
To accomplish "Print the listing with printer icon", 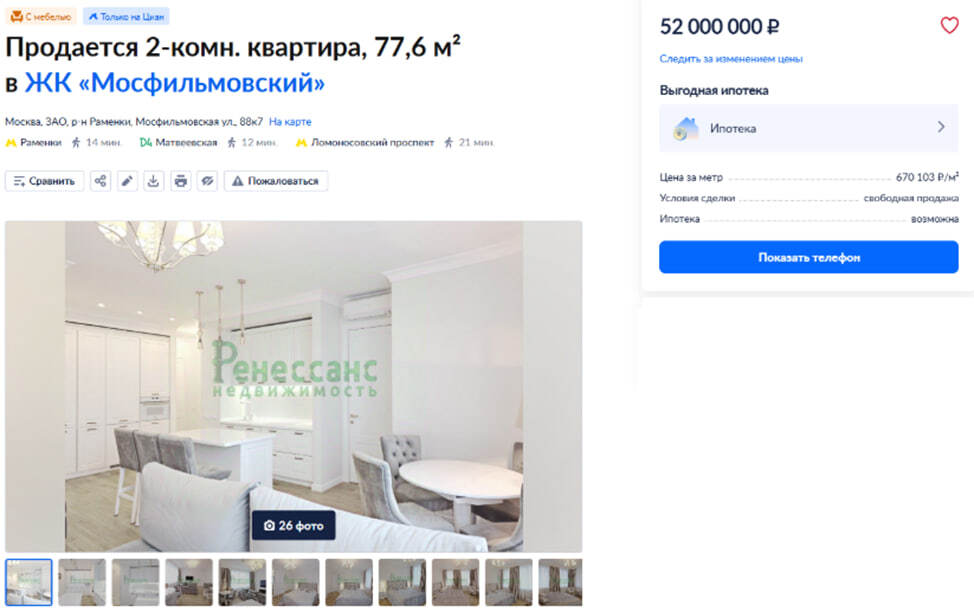I will tap(181, 181).
